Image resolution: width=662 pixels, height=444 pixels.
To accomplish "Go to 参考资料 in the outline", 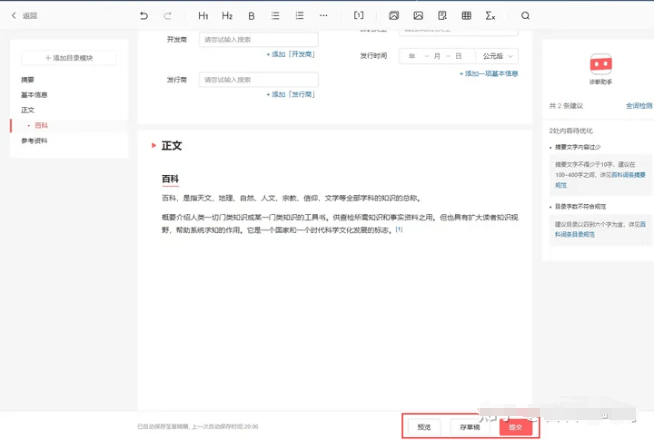I will coord(34,141).
